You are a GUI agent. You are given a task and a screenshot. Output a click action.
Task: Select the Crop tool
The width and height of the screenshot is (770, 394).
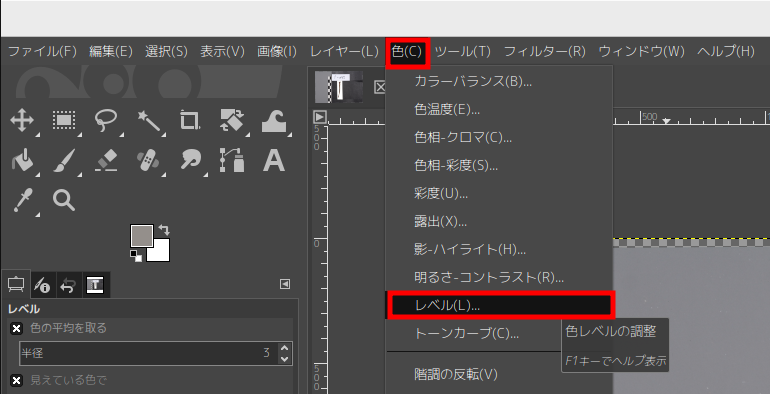click(190, 120)
